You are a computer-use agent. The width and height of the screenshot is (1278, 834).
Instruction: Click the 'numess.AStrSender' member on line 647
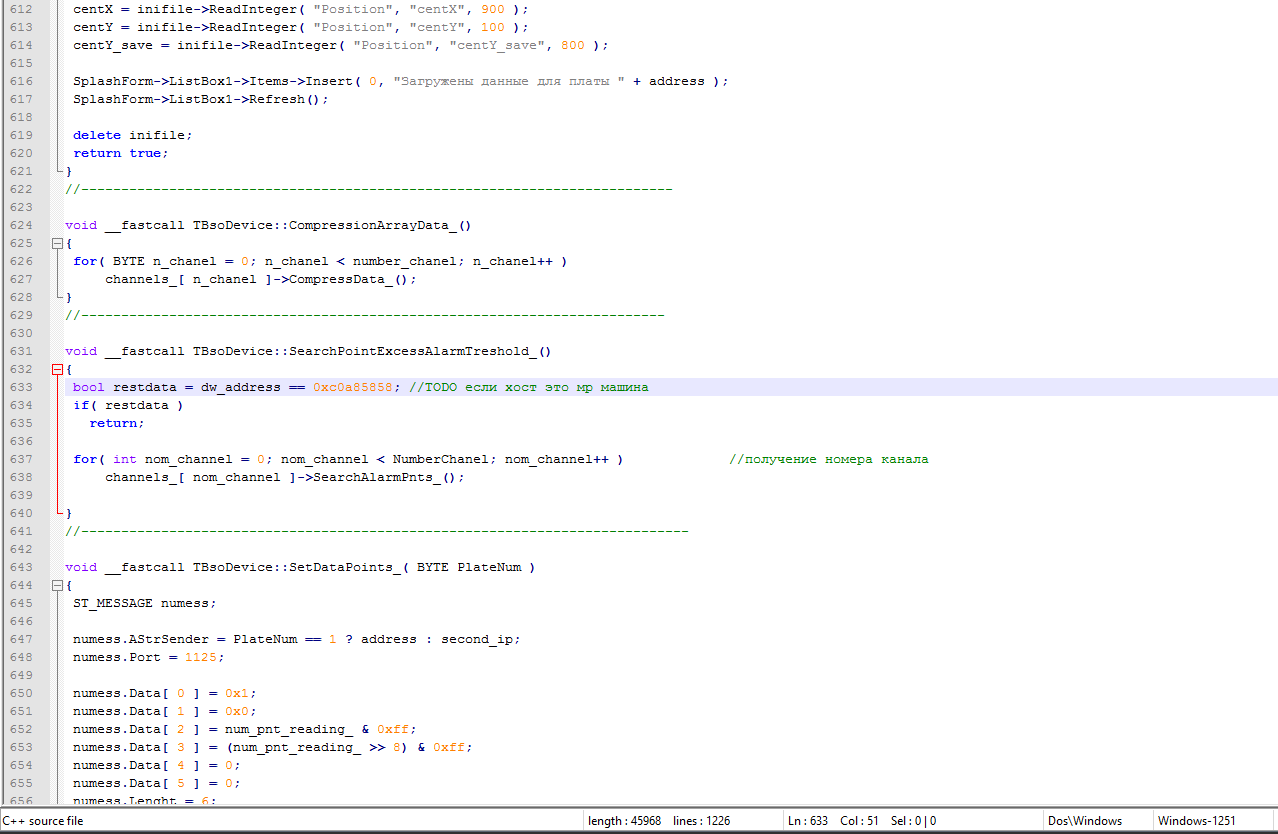[141, 639]
